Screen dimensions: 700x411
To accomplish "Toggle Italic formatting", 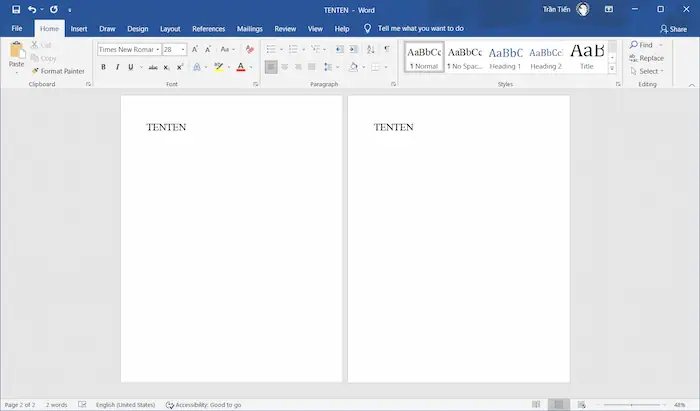I will 117,67.
